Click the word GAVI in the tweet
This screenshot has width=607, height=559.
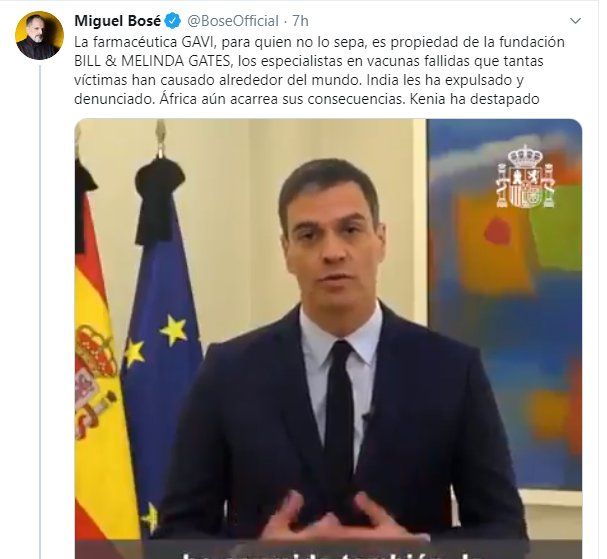click(x=197, y=42)
